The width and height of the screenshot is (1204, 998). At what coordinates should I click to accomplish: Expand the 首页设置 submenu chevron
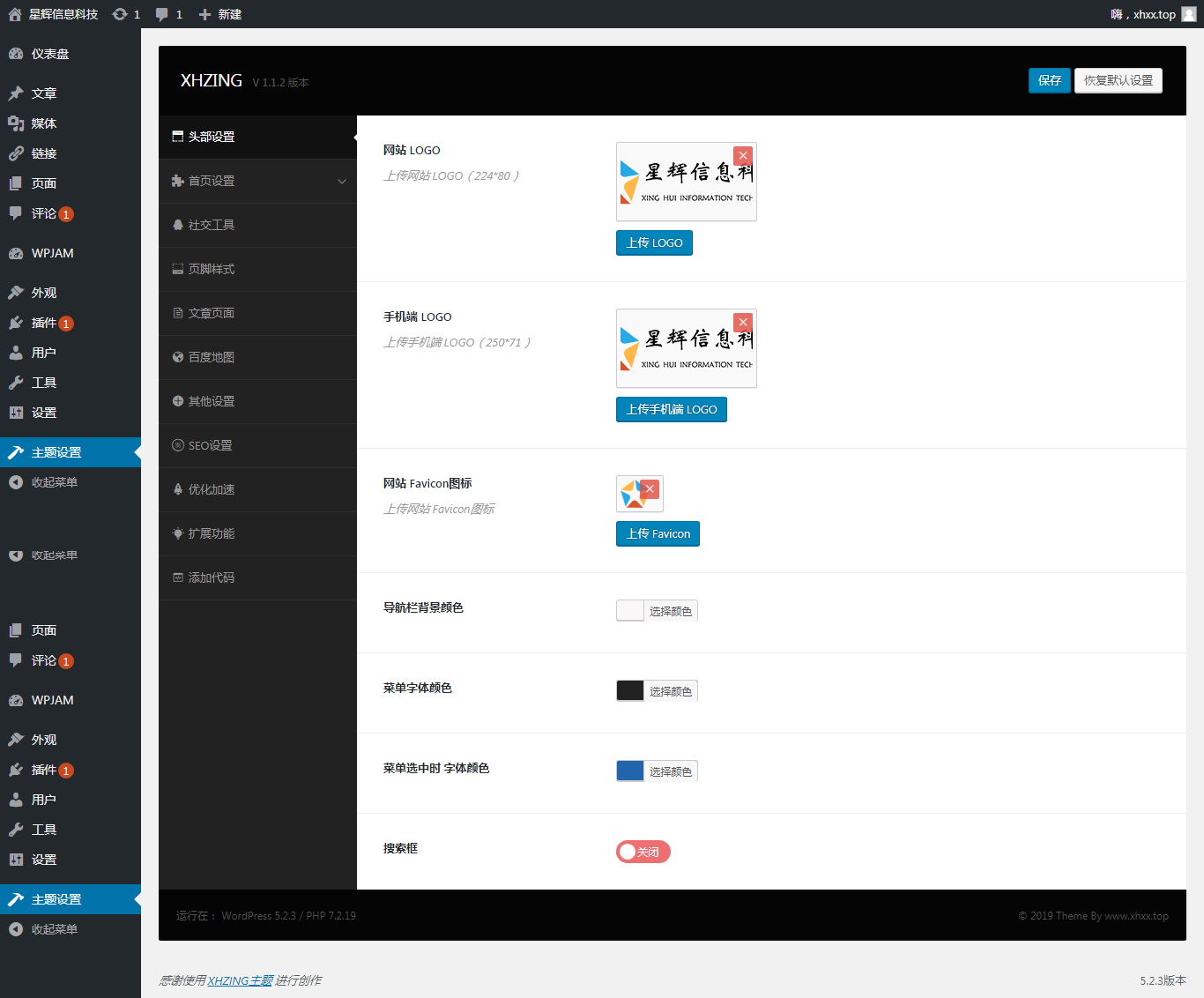click(342, 182)
